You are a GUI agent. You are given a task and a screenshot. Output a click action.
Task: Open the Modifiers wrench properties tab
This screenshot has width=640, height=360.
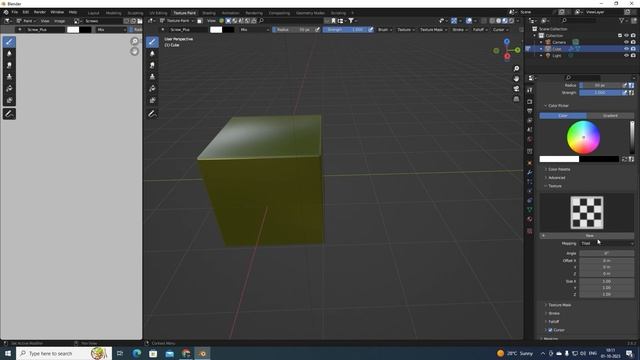coord(529,172)
